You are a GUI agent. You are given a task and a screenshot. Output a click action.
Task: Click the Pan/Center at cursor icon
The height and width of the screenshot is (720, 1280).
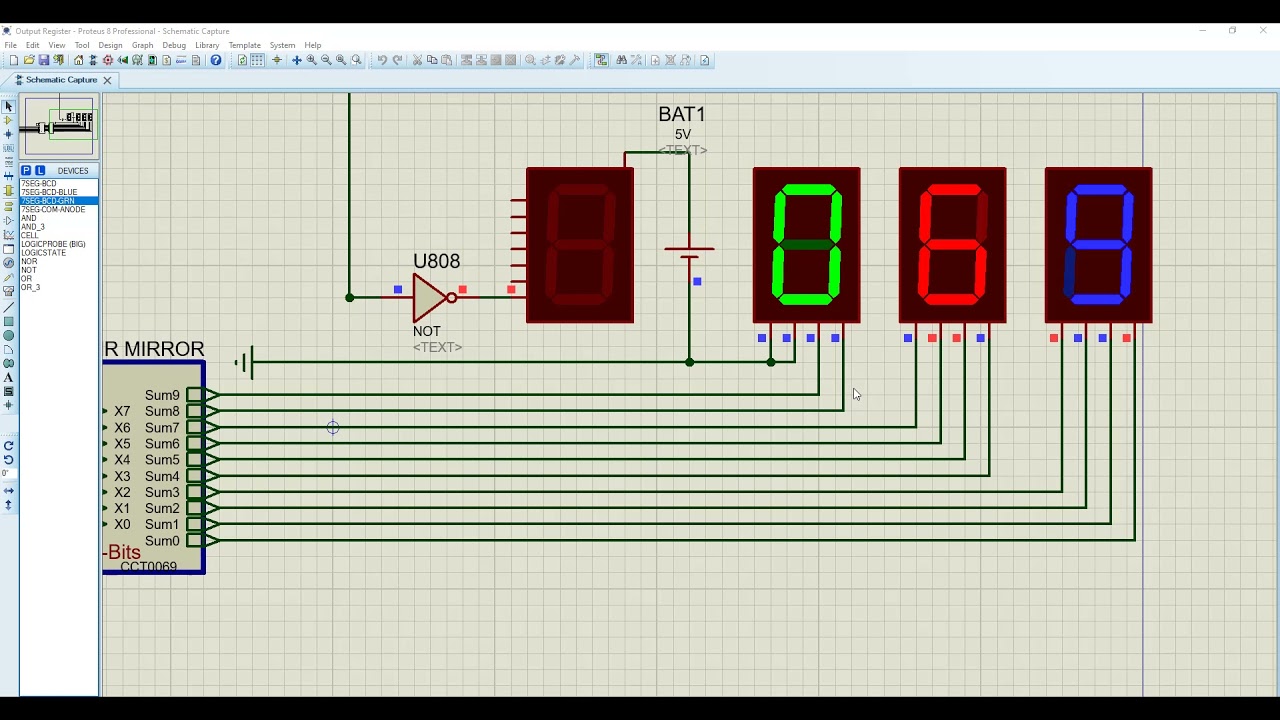coord(296,60)
